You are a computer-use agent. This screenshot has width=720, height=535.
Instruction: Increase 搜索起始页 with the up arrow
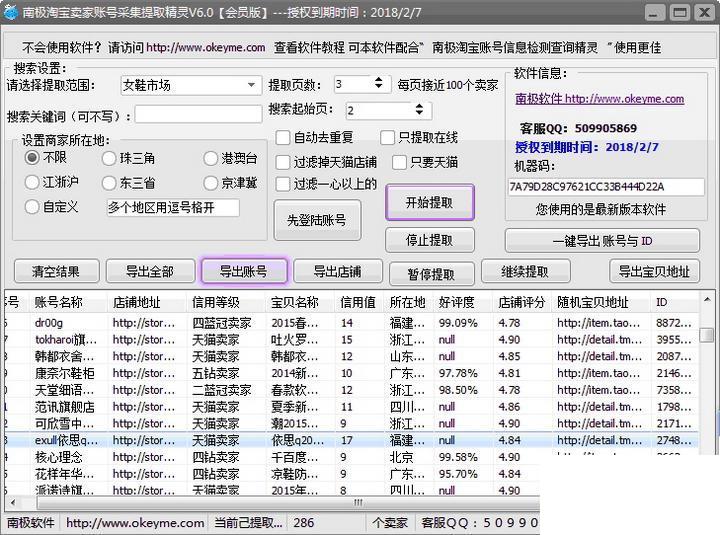(419, 106)
